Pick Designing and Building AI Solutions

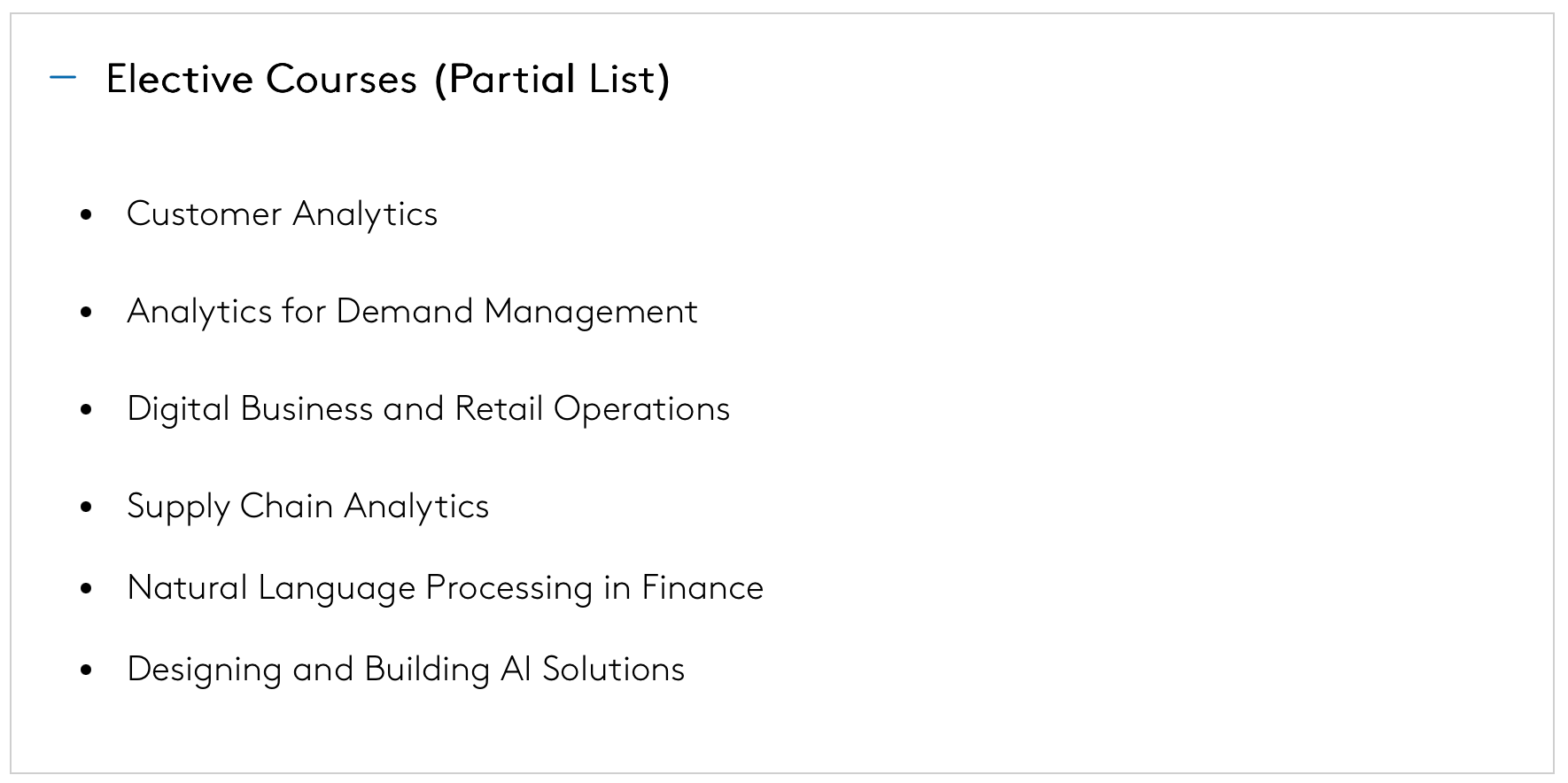coord(406,670)
